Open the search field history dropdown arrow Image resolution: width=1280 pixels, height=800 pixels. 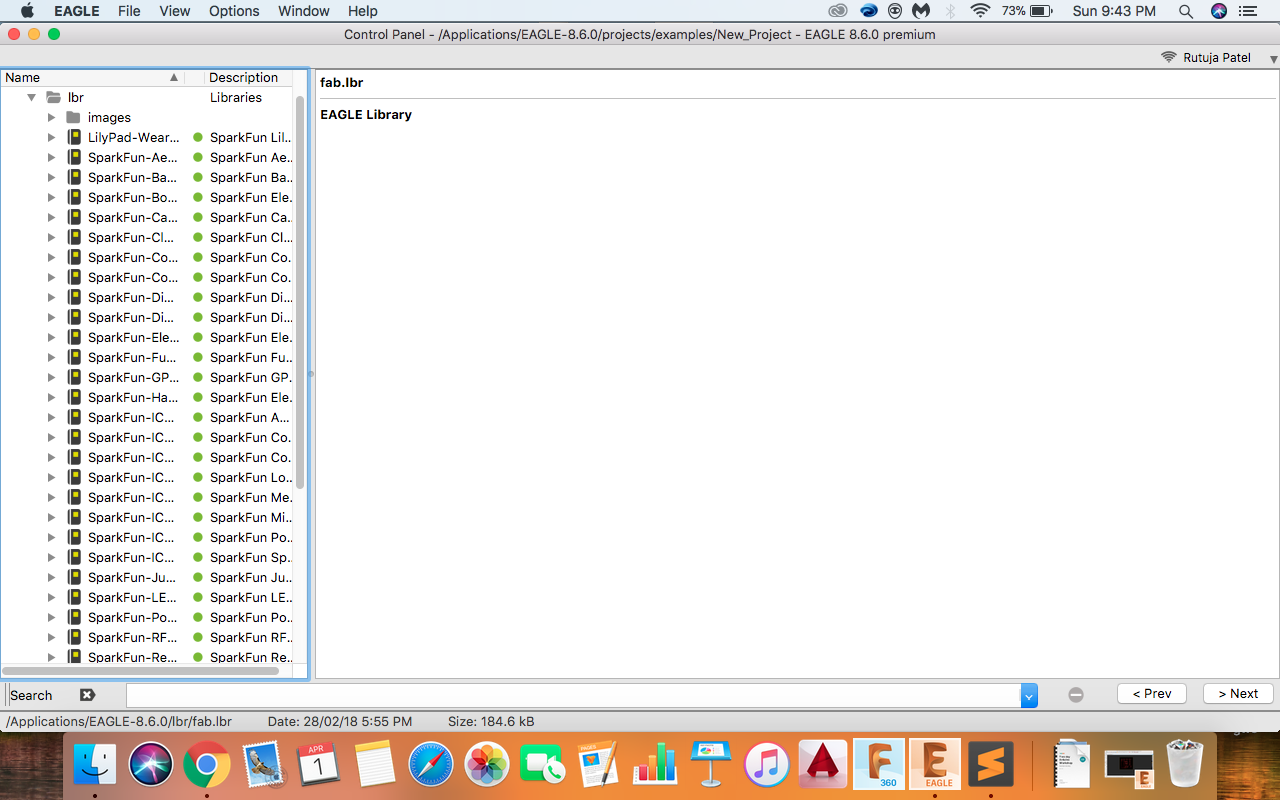[x=1029, y=695]
